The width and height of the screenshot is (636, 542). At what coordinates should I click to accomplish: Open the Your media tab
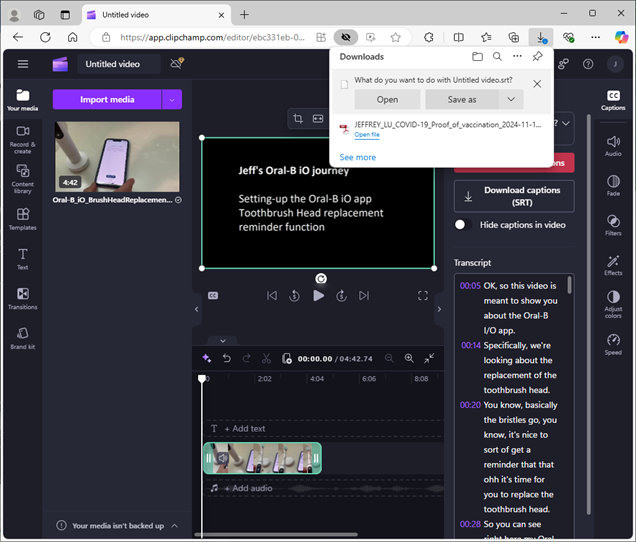[x=23, y=100]
